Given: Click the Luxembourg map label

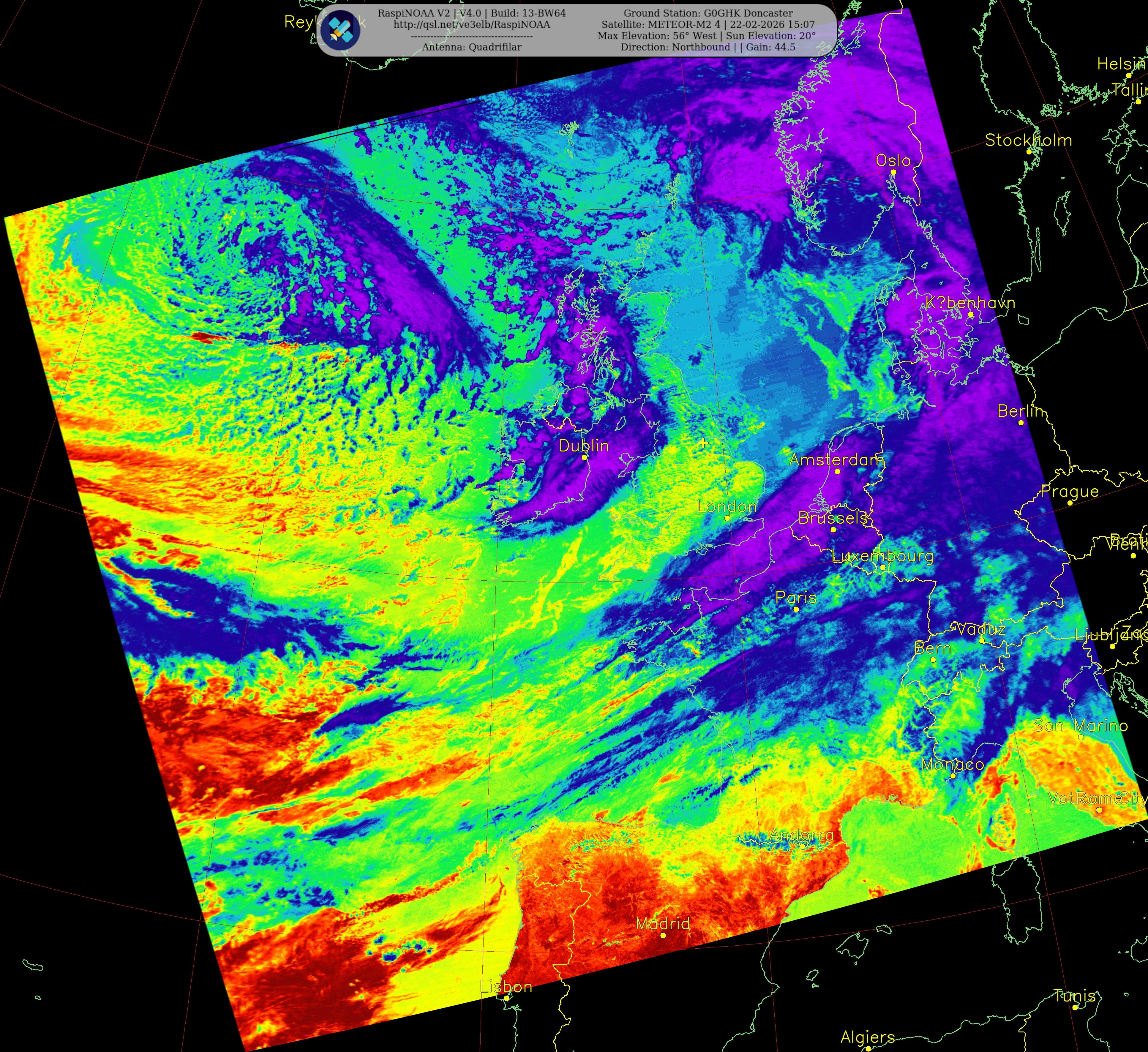Looking at the screenshot, I should 883,556.
